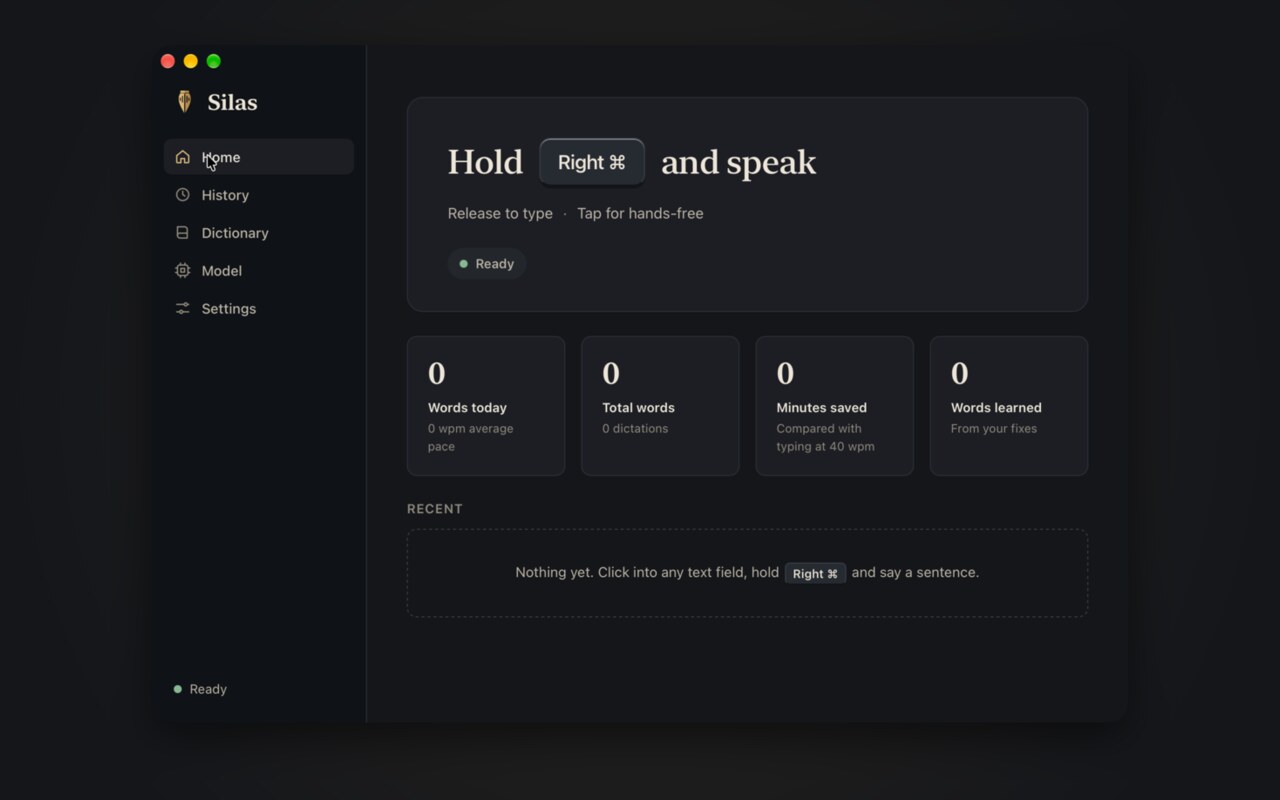Click the Minutes saved stat card
The width and height of the screenshot is (1280, 800).
coord(834,406)
